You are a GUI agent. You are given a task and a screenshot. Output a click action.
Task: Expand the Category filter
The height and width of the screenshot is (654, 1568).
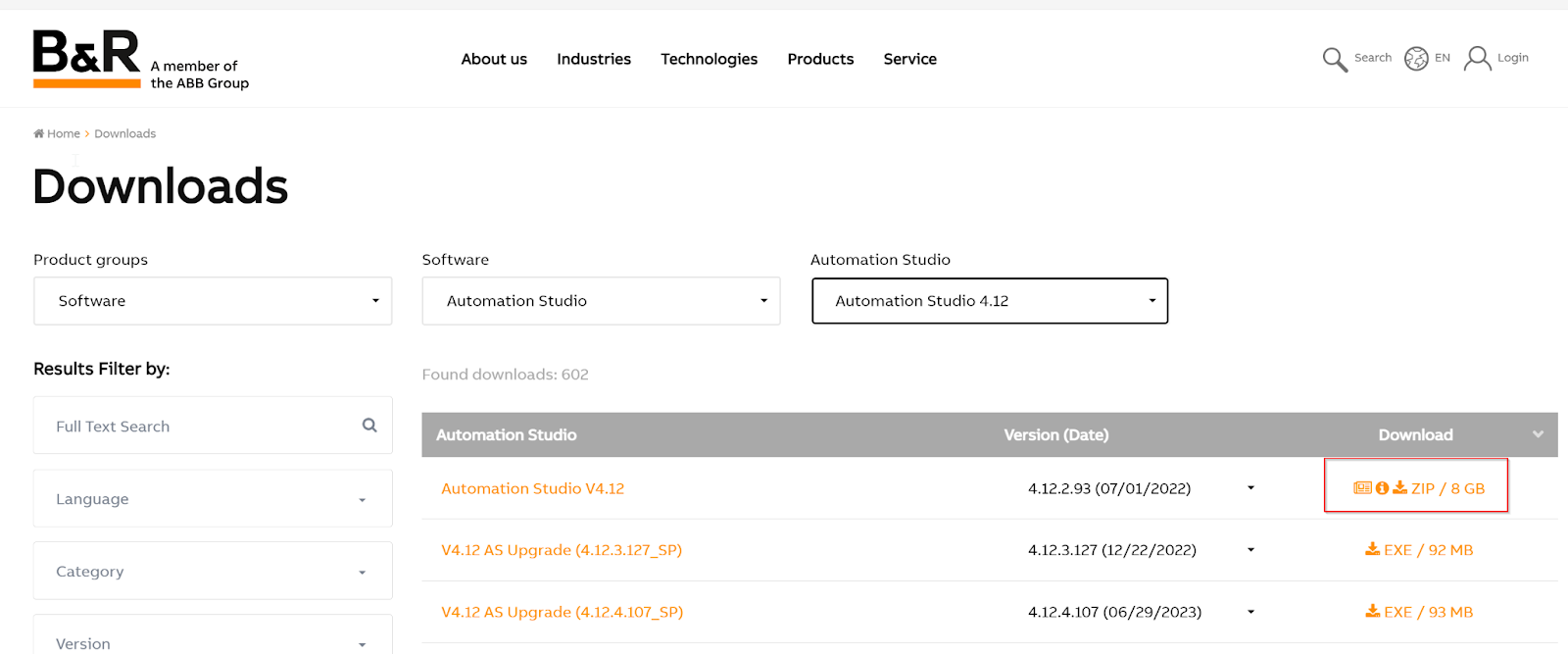pos(213,571)
